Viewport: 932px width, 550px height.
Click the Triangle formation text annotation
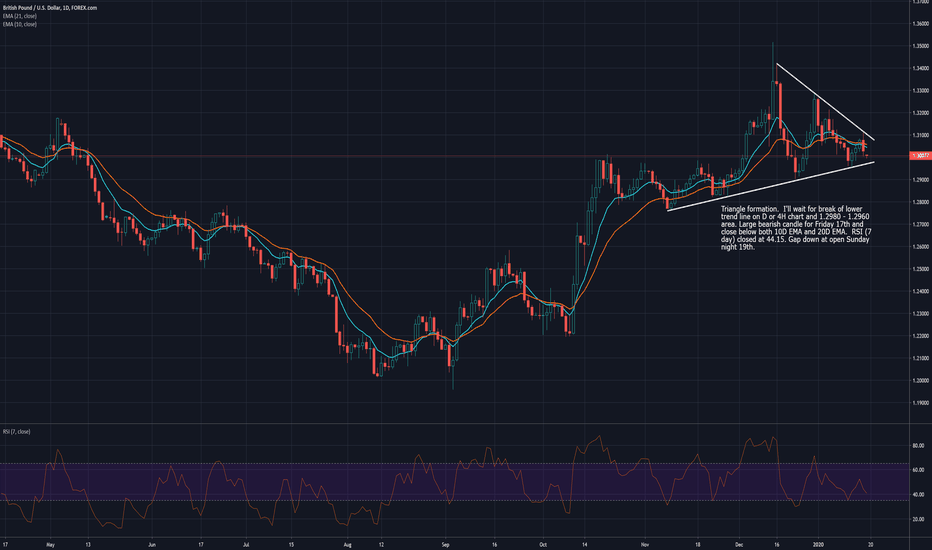point(793,231)
